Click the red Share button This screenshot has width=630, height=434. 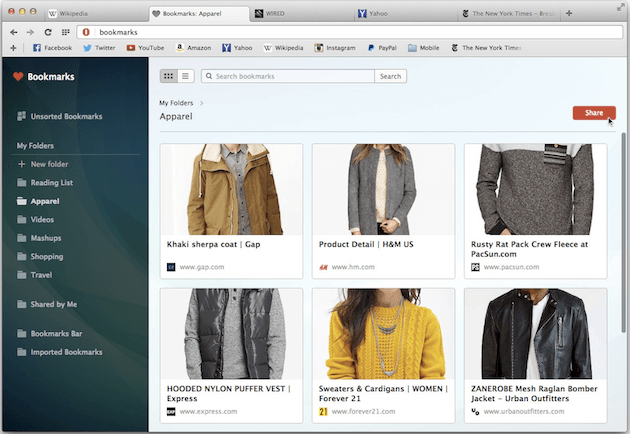coord(593,113)
